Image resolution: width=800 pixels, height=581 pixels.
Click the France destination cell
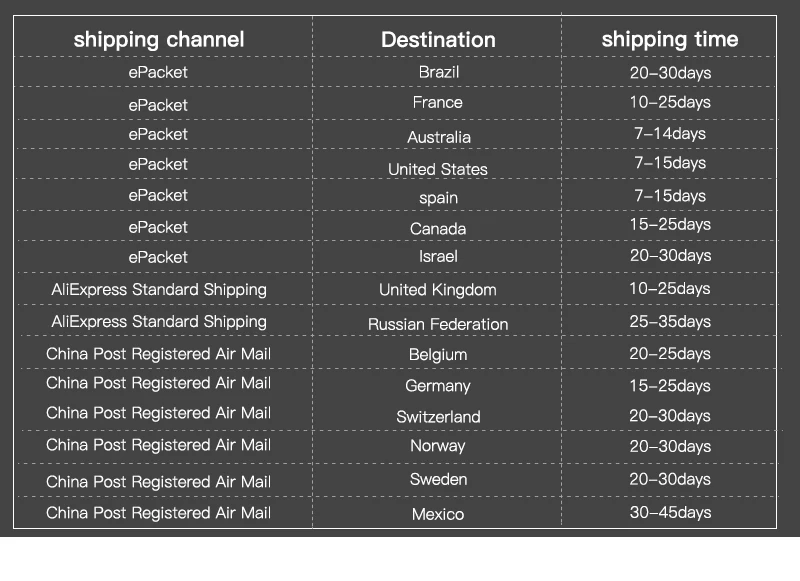pos(438,102)
